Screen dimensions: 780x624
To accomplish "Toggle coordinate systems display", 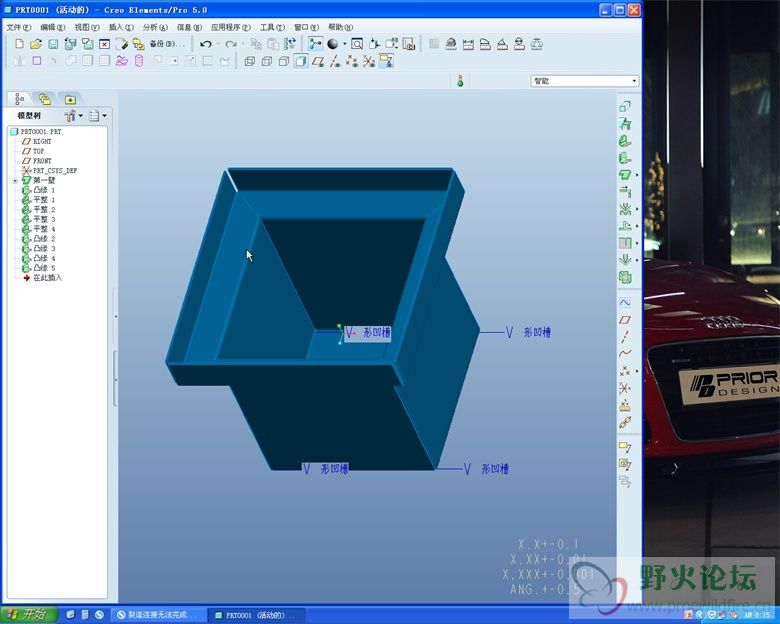I will pos(369,61).
